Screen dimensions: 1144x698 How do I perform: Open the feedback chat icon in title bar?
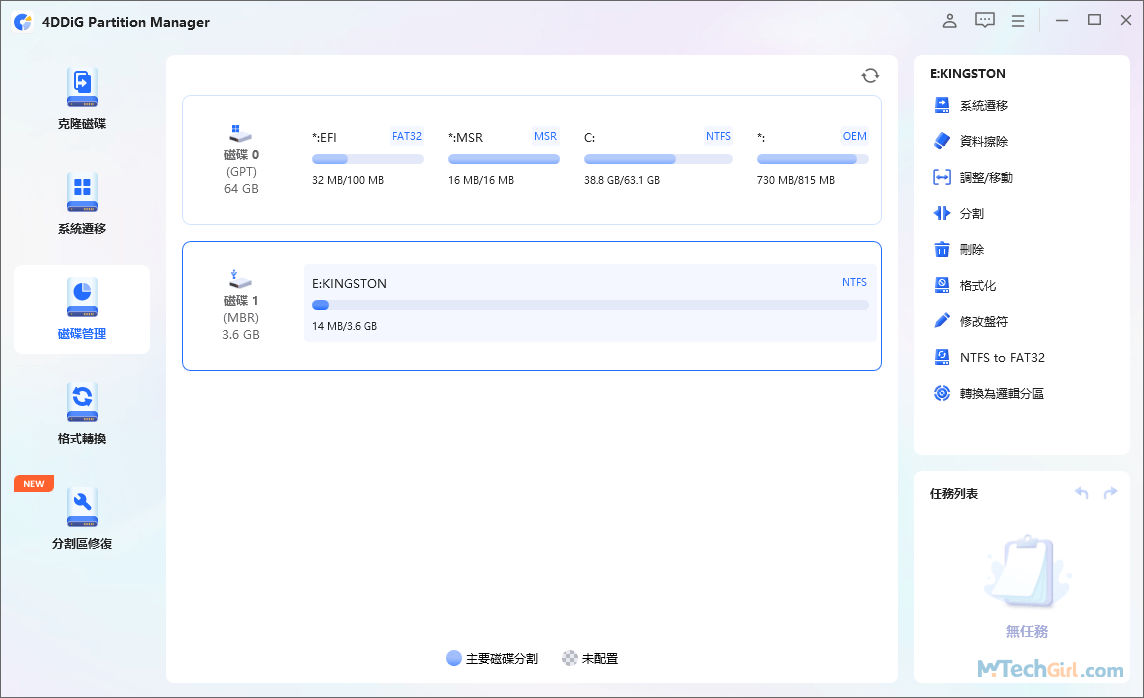coord(985,20)
